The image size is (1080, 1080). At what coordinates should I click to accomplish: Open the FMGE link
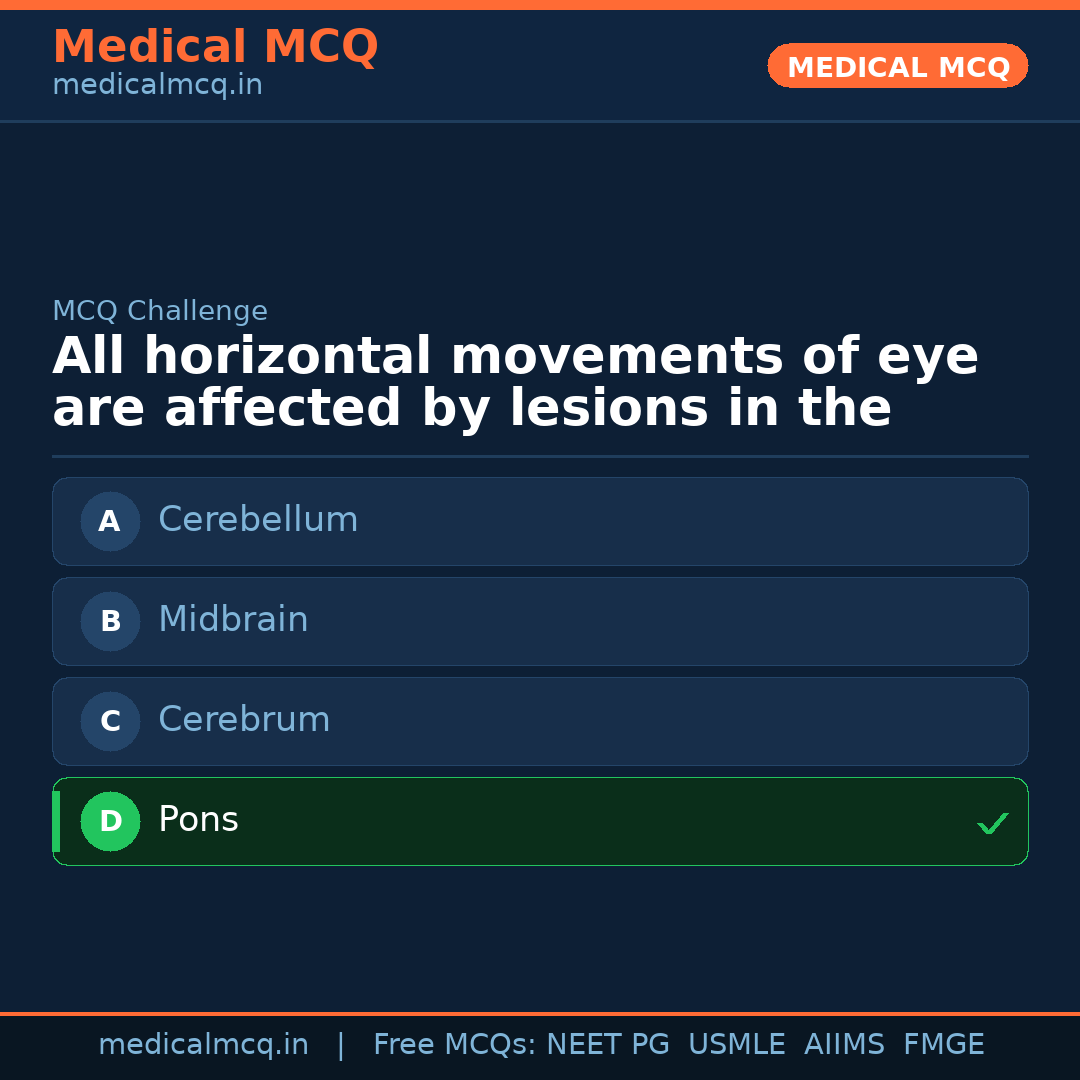click(x=943, y=1043)
